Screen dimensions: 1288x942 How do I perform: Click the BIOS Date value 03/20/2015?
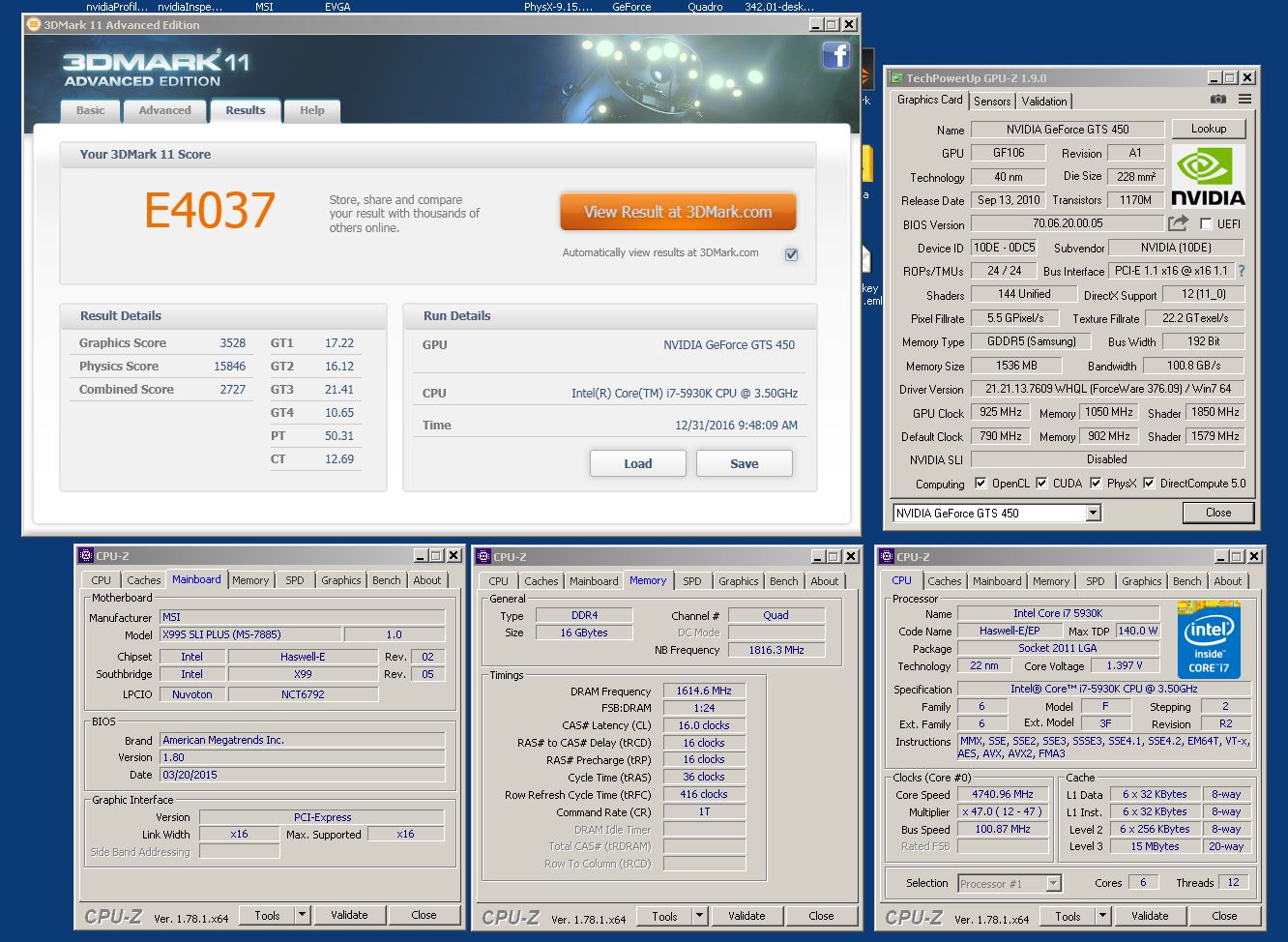click(x=303, y=775)
